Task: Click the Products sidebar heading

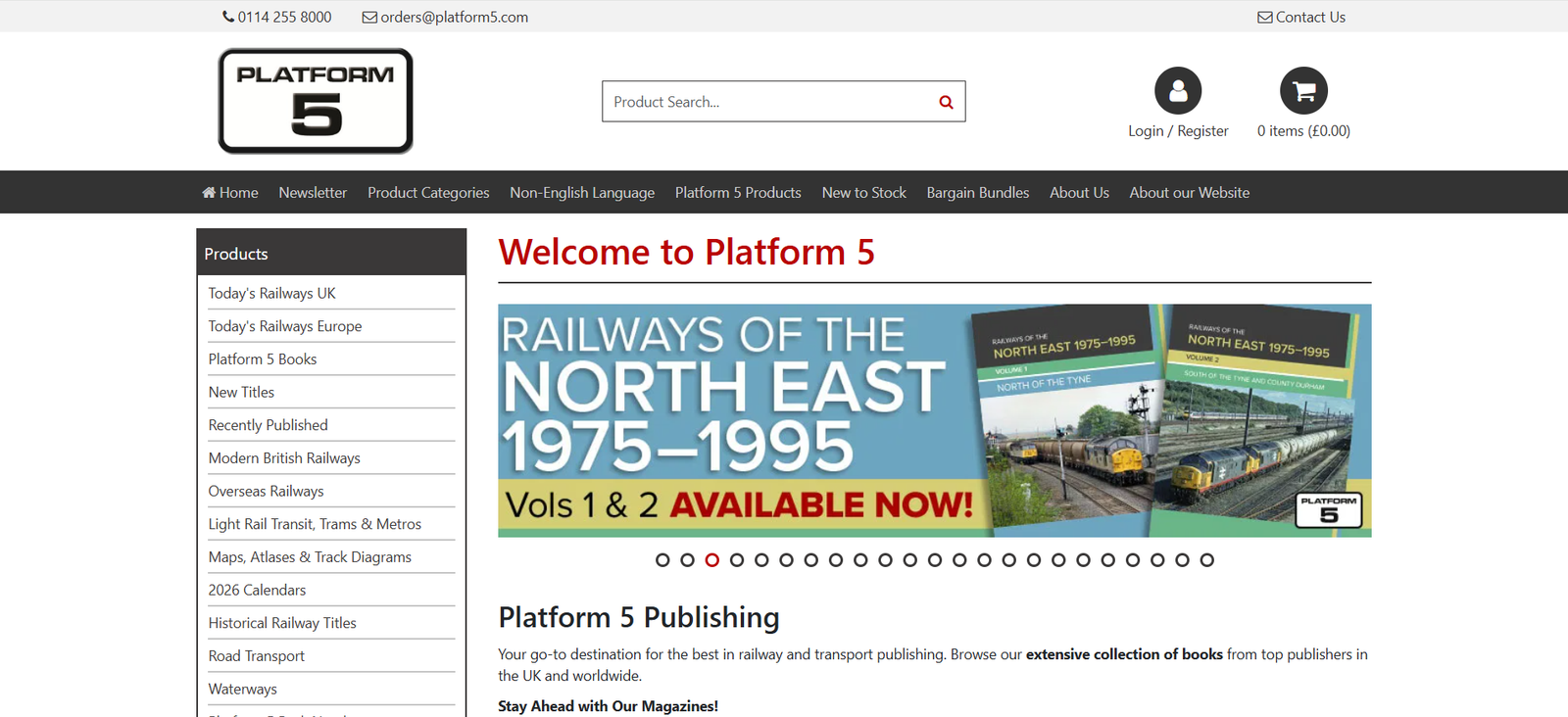Action: click(x=235, y=254)
